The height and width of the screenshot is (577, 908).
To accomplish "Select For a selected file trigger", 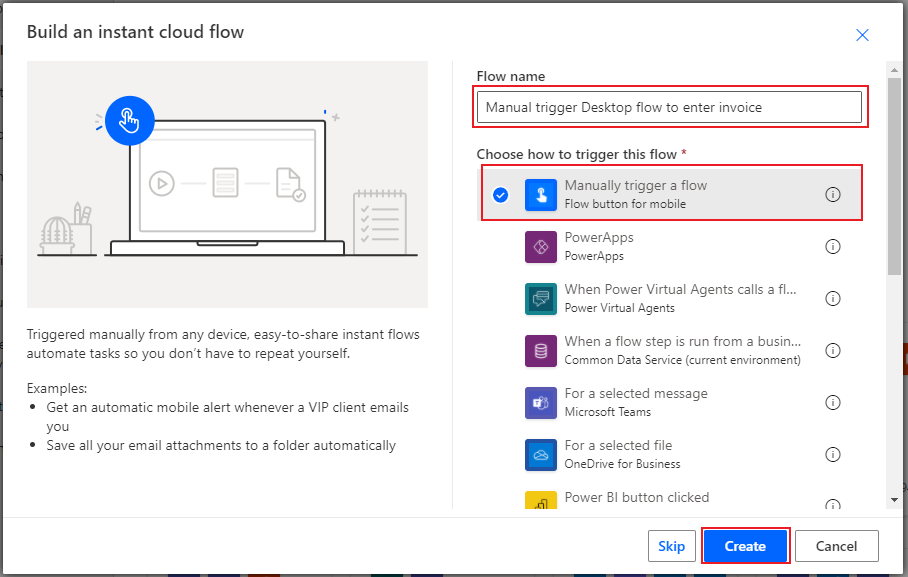I will pos(670,455).
